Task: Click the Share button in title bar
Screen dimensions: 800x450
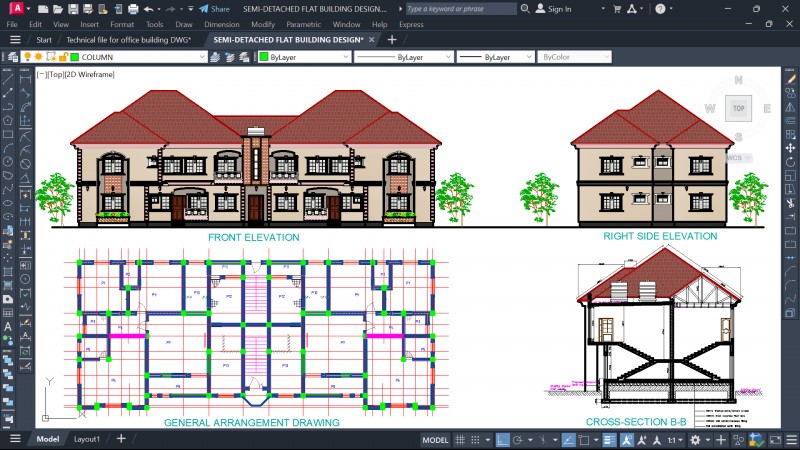Action: (213, 9)
